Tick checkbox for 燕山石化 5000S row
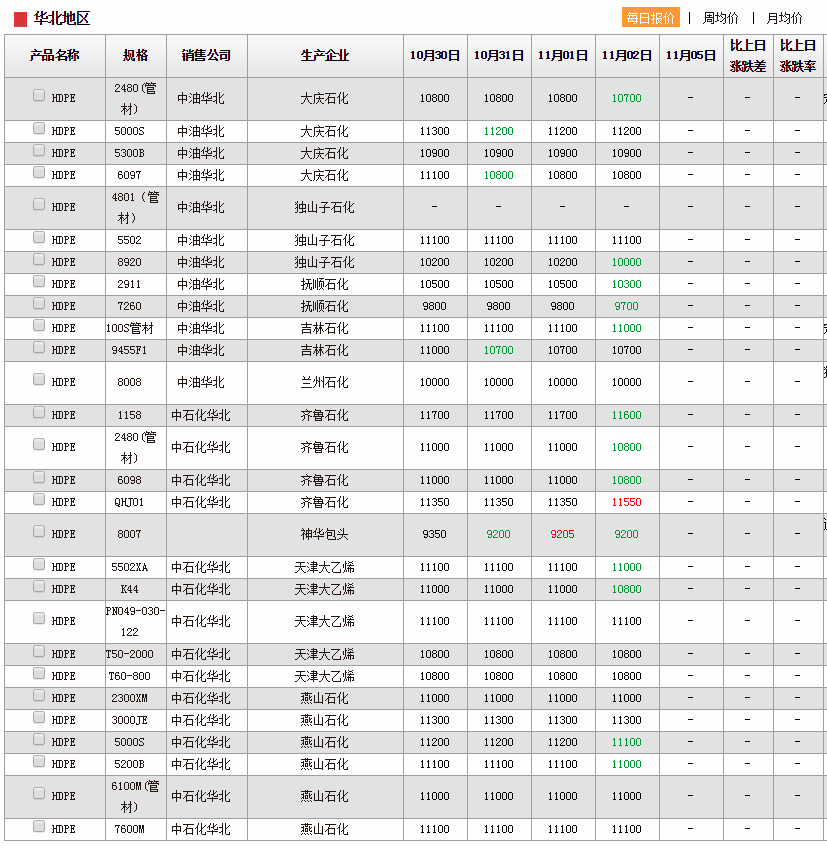The image size is (827, 848). click(x=39, y=739)
